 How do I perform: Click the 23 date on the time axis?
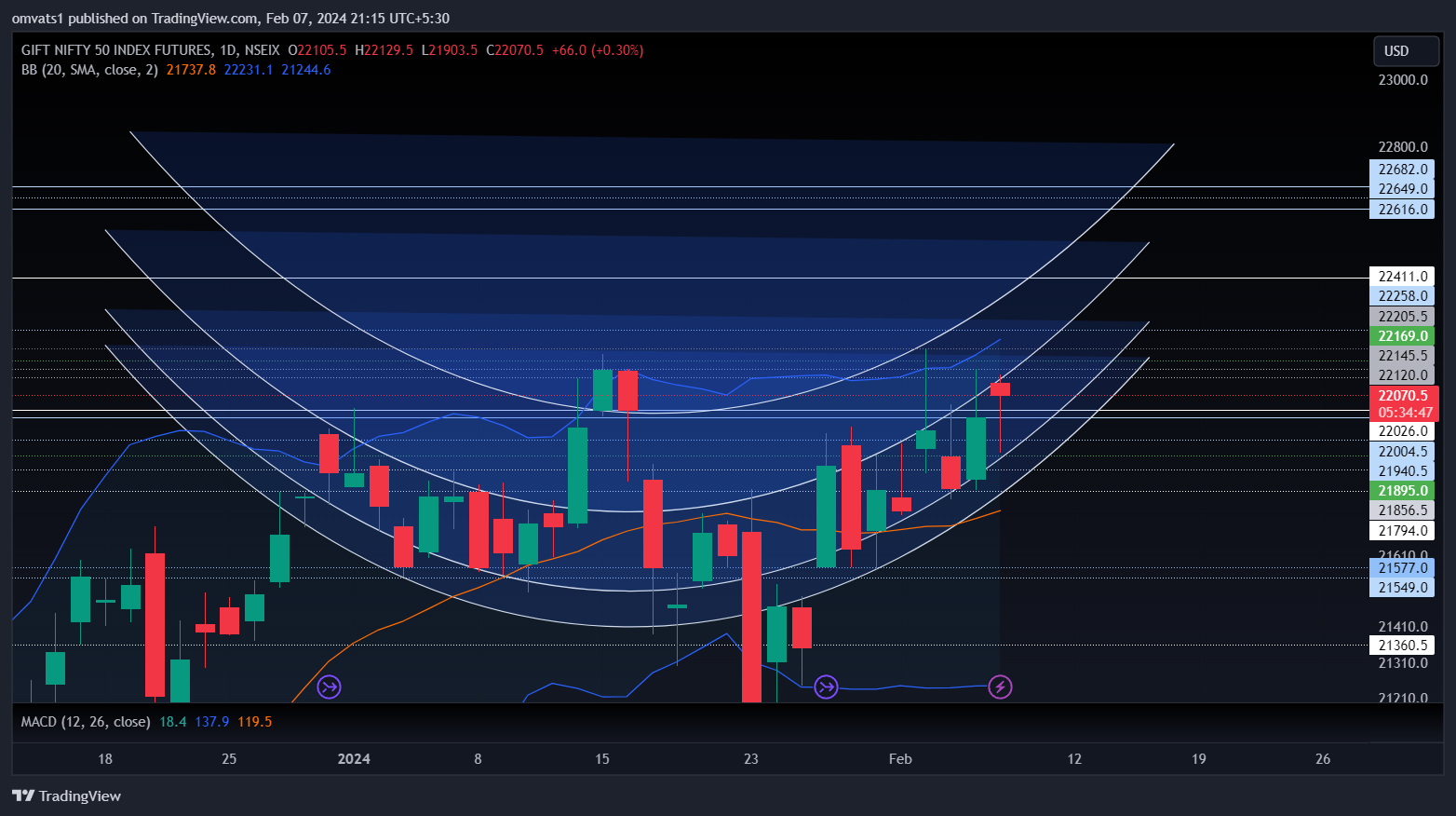751,759
